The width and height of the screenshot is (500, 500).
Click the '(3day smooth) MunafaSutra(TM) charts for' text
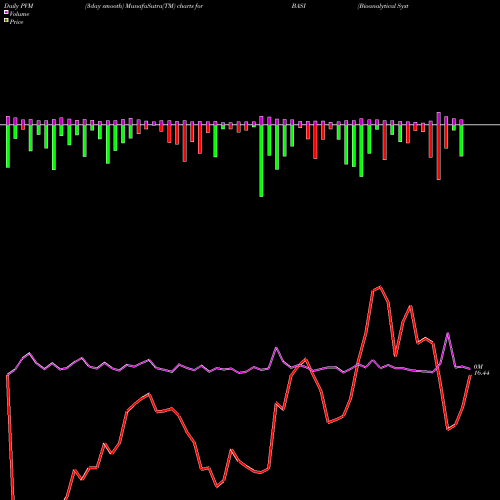pyautogui.click(x=144, y=6)
